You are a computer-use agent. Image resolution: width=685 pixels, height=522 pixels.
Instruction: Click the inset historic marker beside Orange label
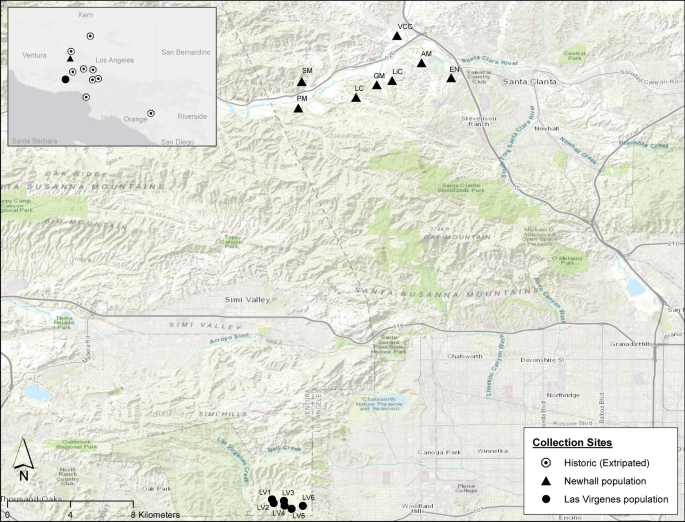click(151, 113)
